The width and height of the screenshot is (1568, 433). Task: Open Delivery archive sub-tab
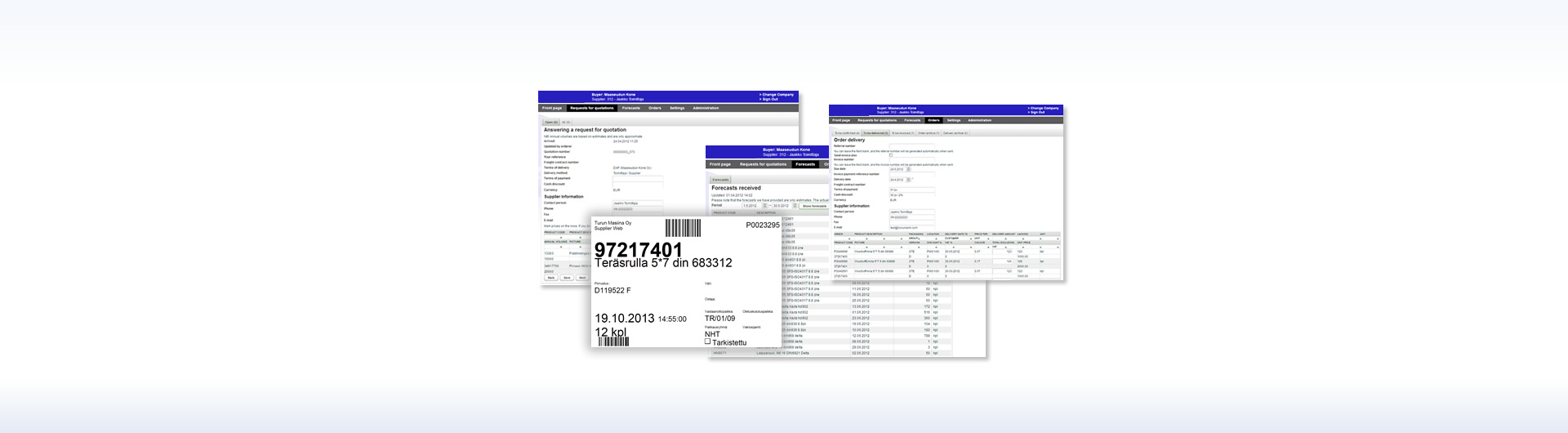click(955, 133)
